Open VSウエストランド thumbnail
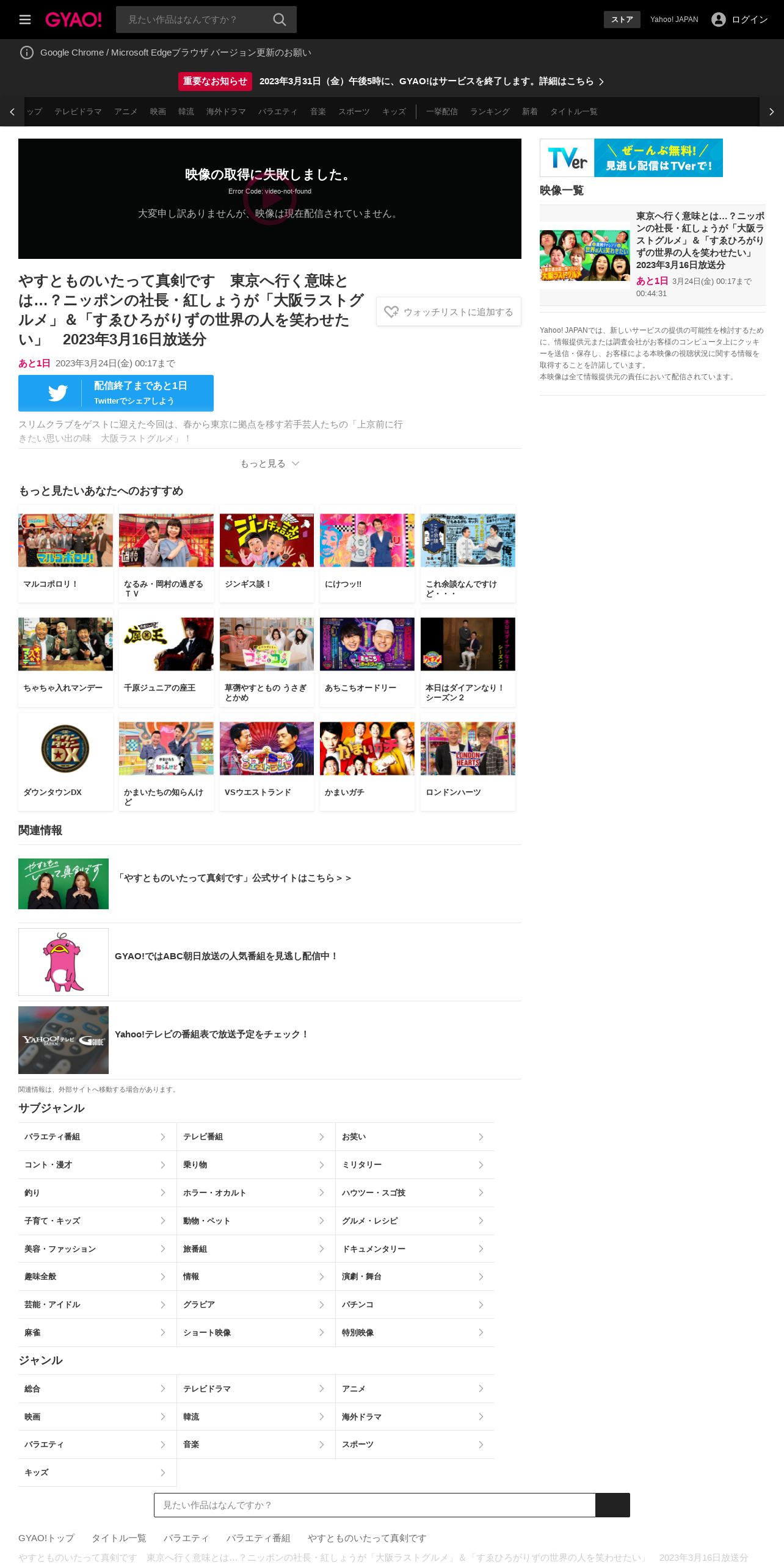This screenshot has height=1568, width=784. pos(267,749)
